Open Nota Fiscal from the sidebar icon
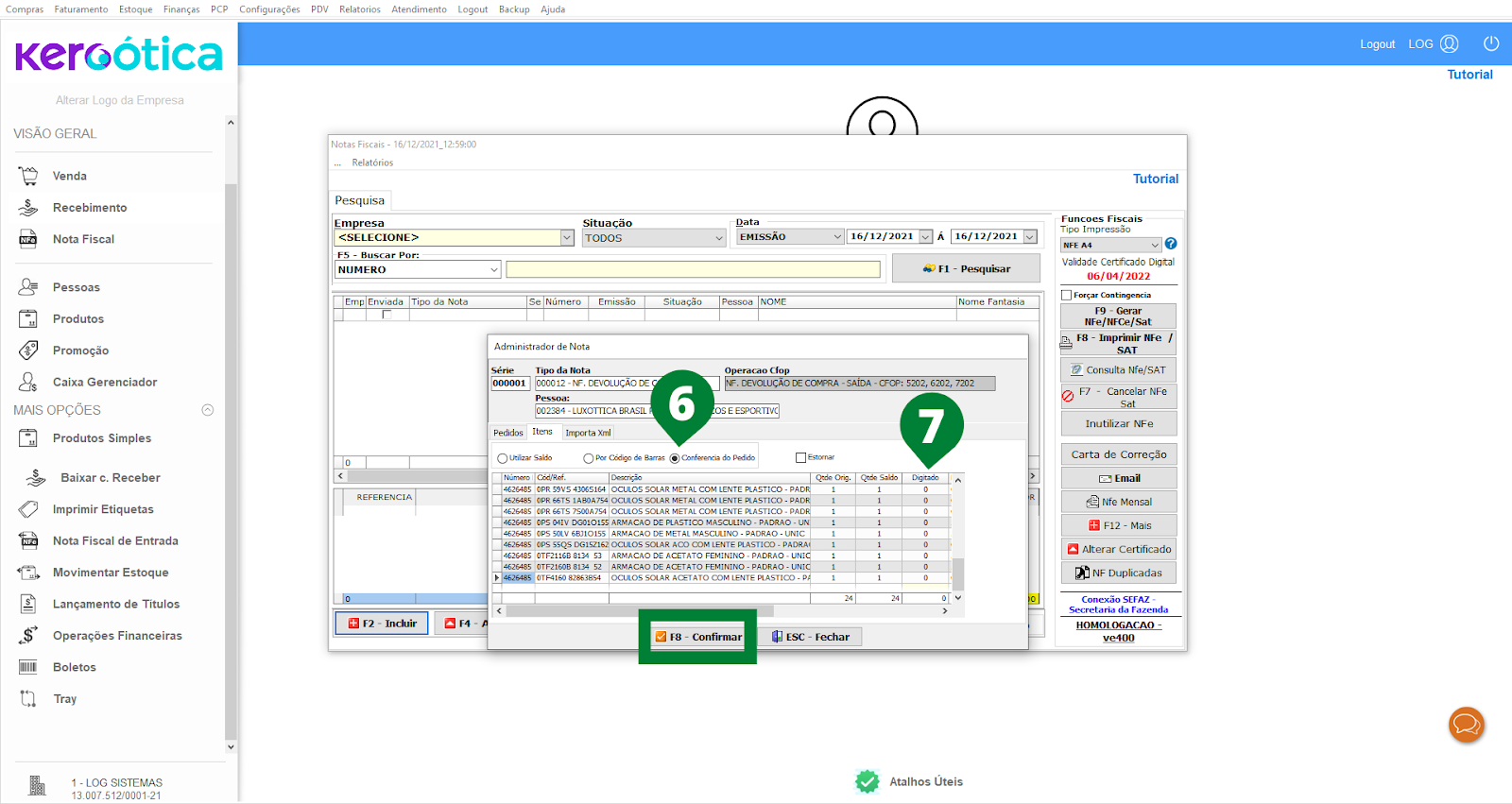The height and width of the screenshot is (804, 1512). coord(28,239)
